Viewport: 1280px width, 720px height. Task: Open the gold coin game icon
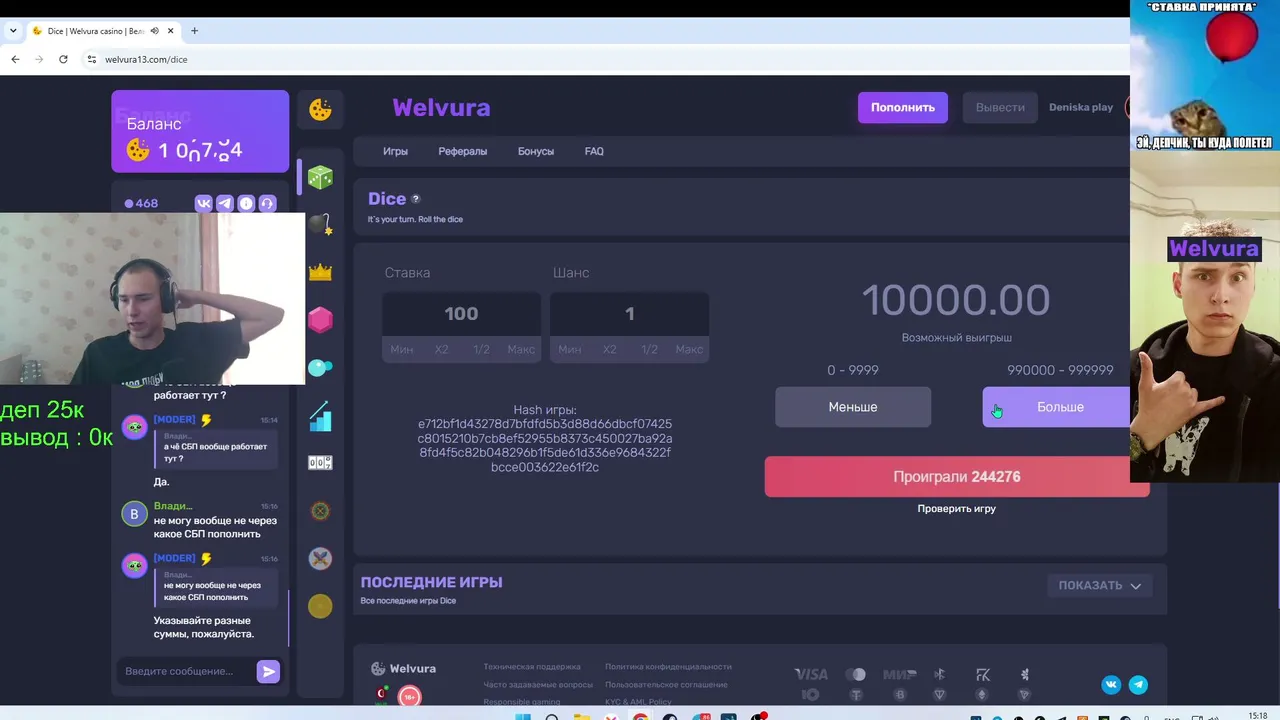[320, 606]
